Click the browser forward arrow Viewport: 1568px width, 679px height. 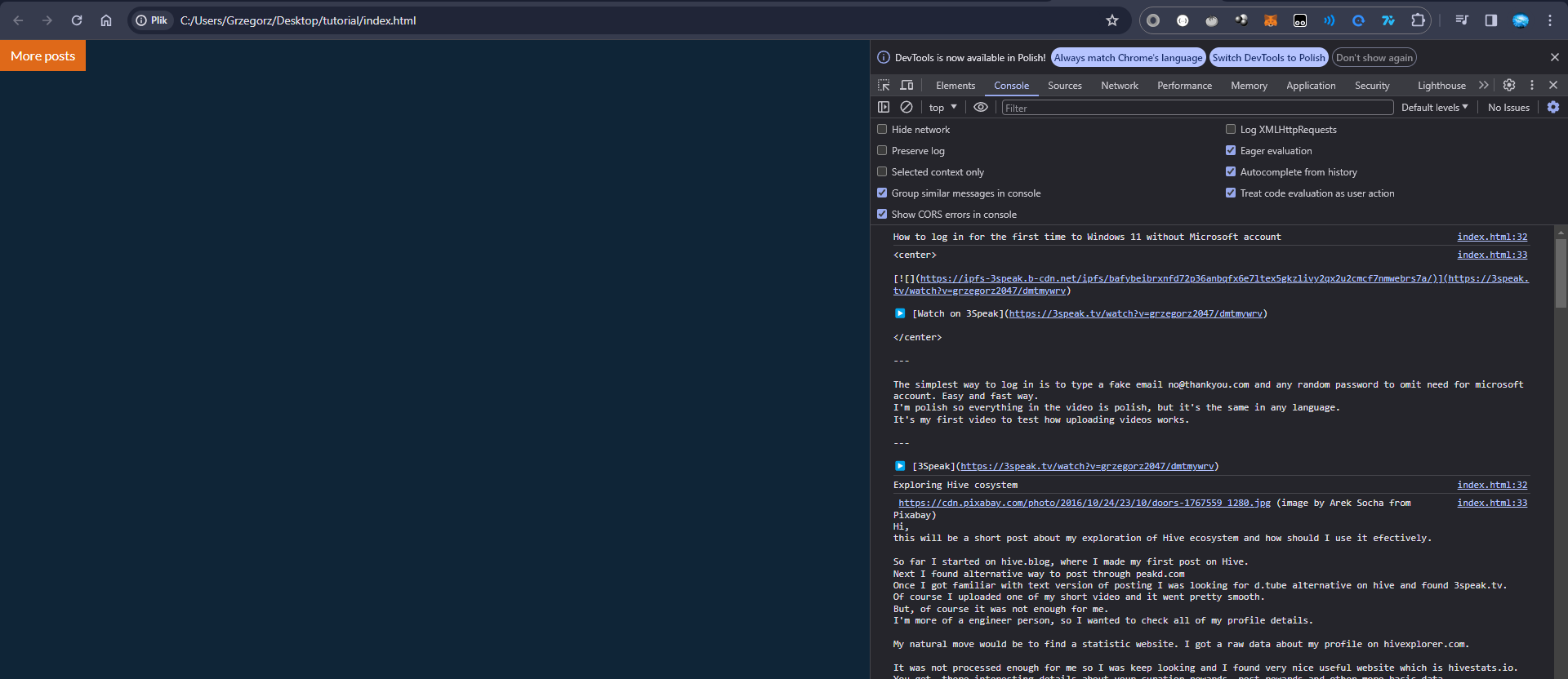[47, 20]
